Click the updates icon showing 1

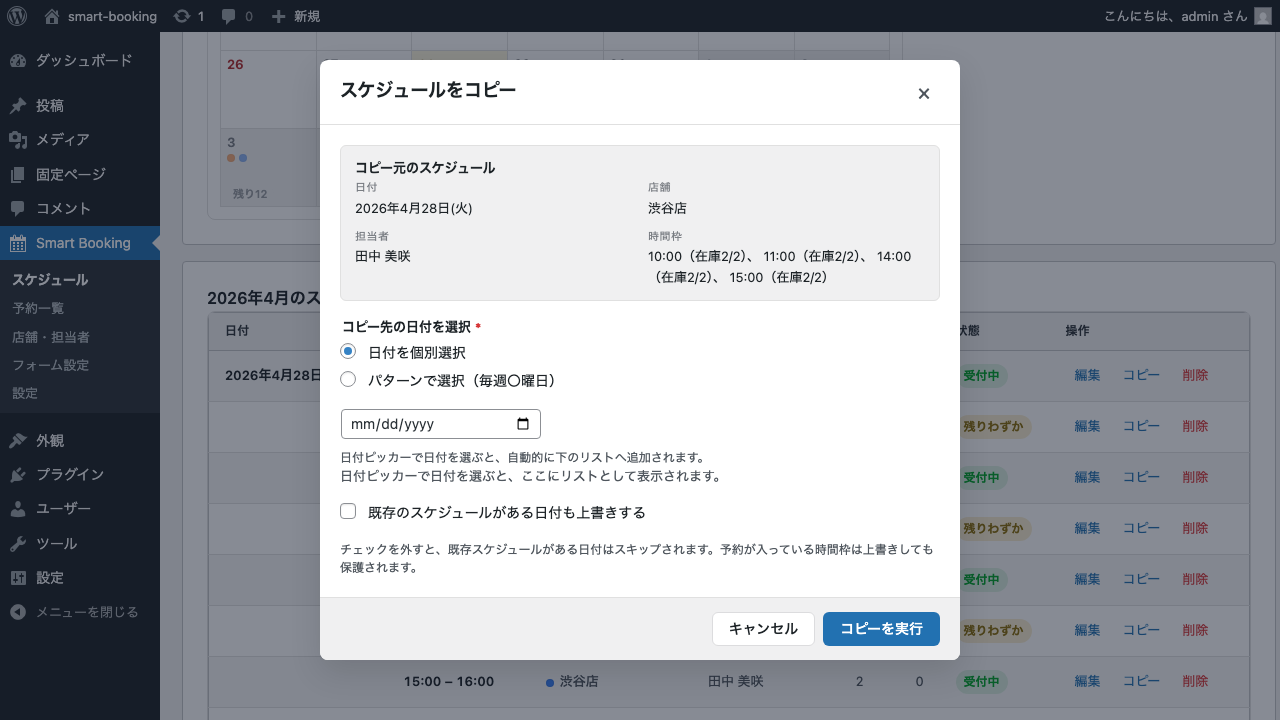[189, 16]
